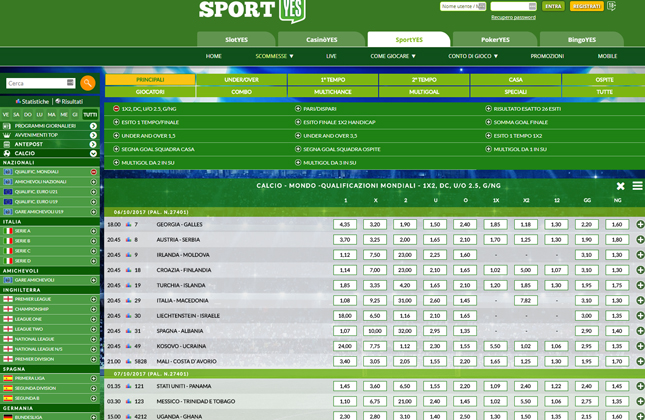Open statistics icon for Italia - Macedonia
The image size is (645, 420).
(128, 301)
